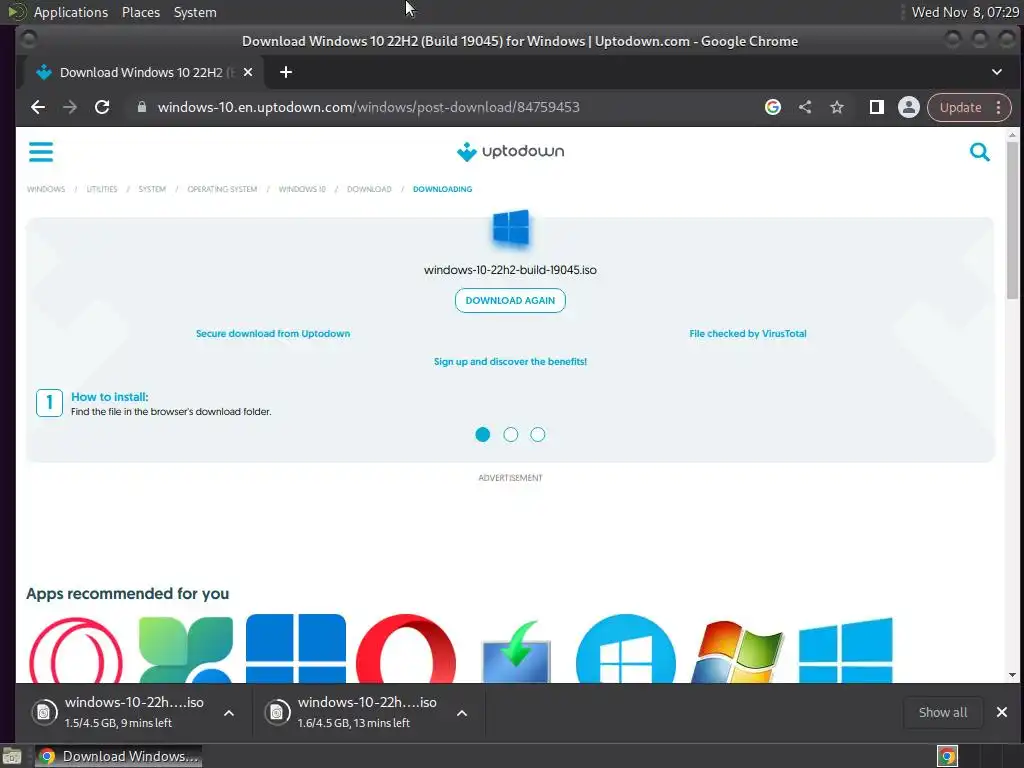1024x768 pixels.
Task: Click the OPERATING SYSTEM breadcrumb
Action: click(x=222, y=189)
